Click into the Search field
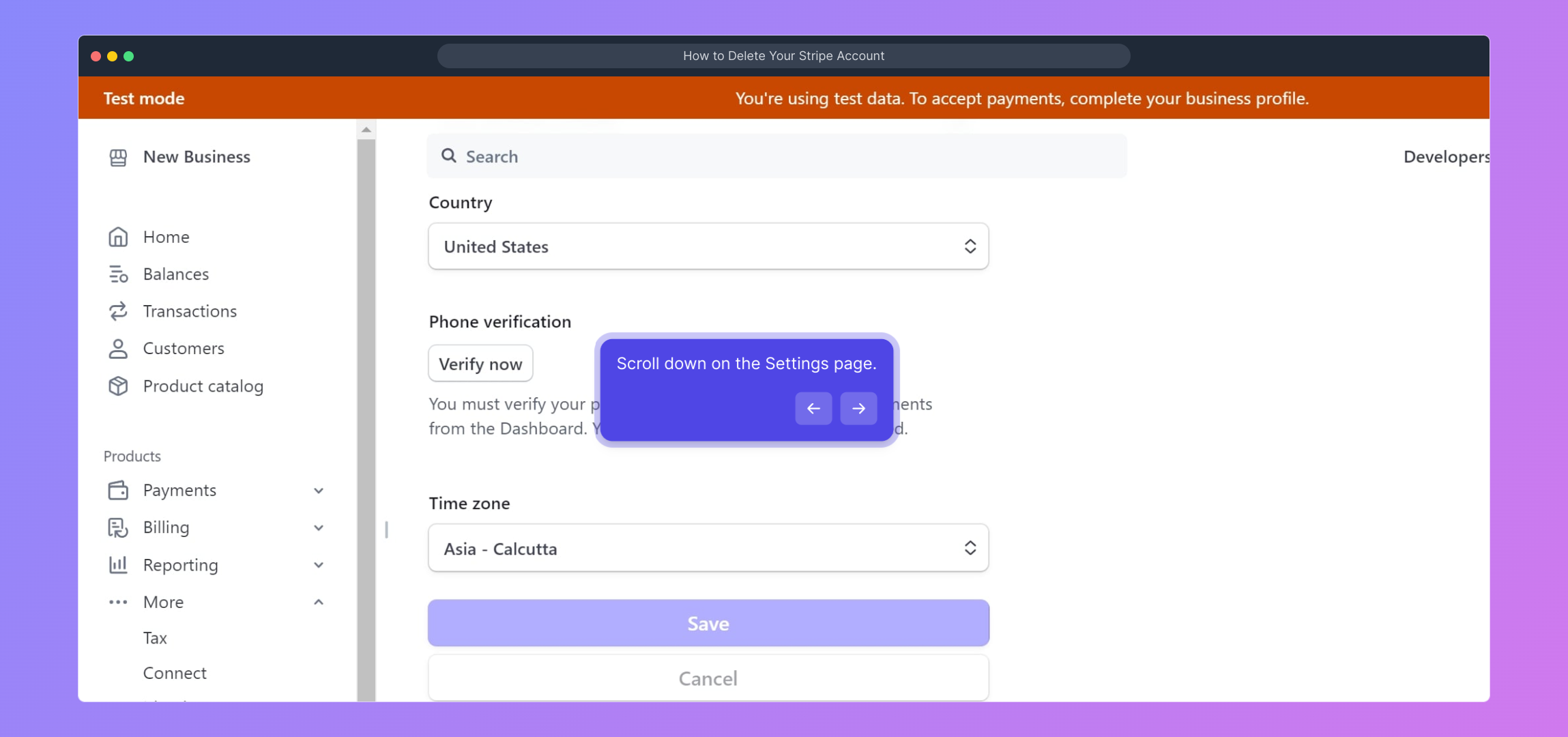1568x737 pixels. coord(776,156)
